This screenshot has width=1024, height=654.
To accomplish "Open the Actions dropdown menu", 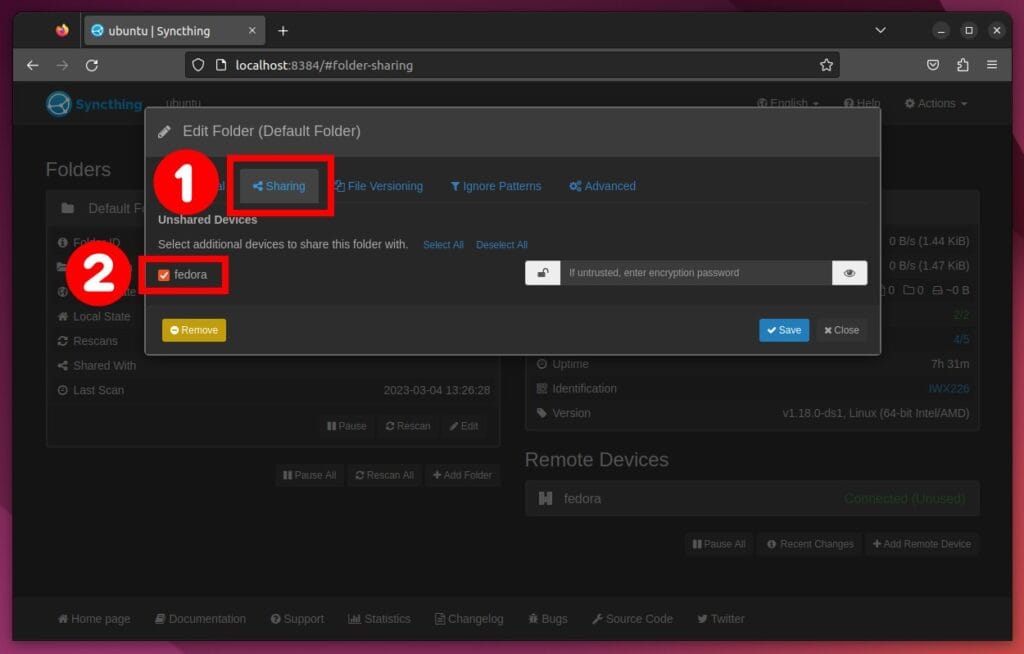I will (936, 103).
